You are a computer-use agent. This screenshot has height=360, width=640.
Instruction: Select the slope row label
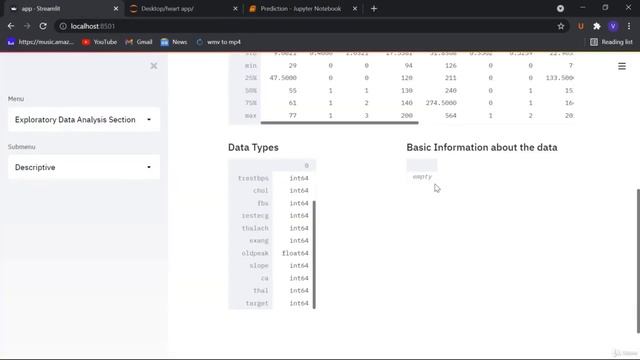click(x=259, y=266)
